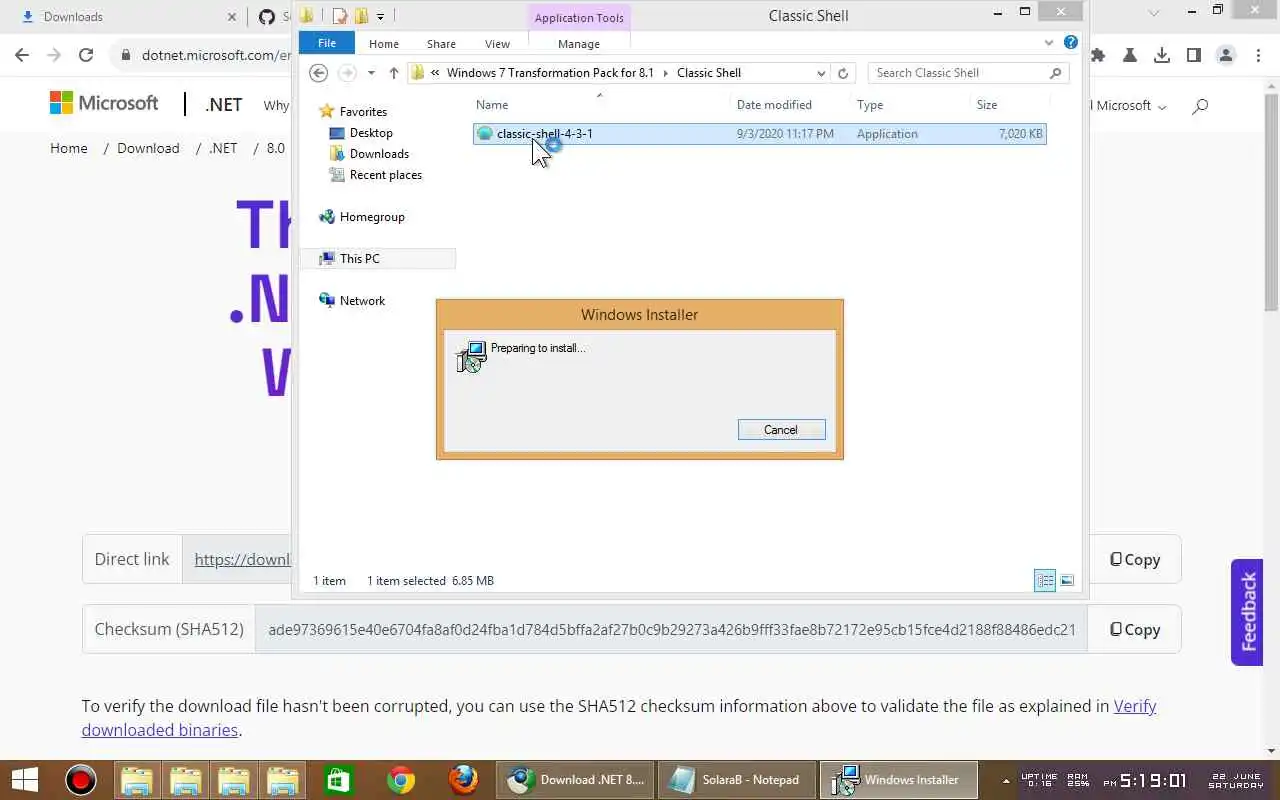Open the Windows Store taskbar icon
Viewport: 1280px width, 800px height.
coord(338,780)
